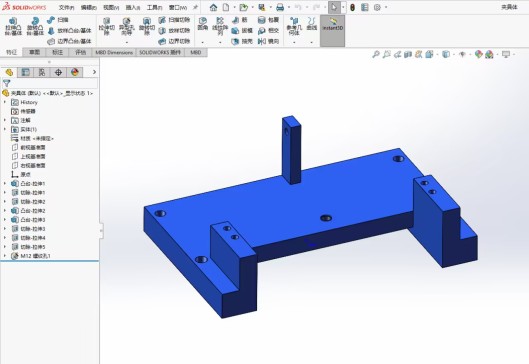Select the Rib (筋) tool
Screen dimensions: 529x364
pos(240,20)
